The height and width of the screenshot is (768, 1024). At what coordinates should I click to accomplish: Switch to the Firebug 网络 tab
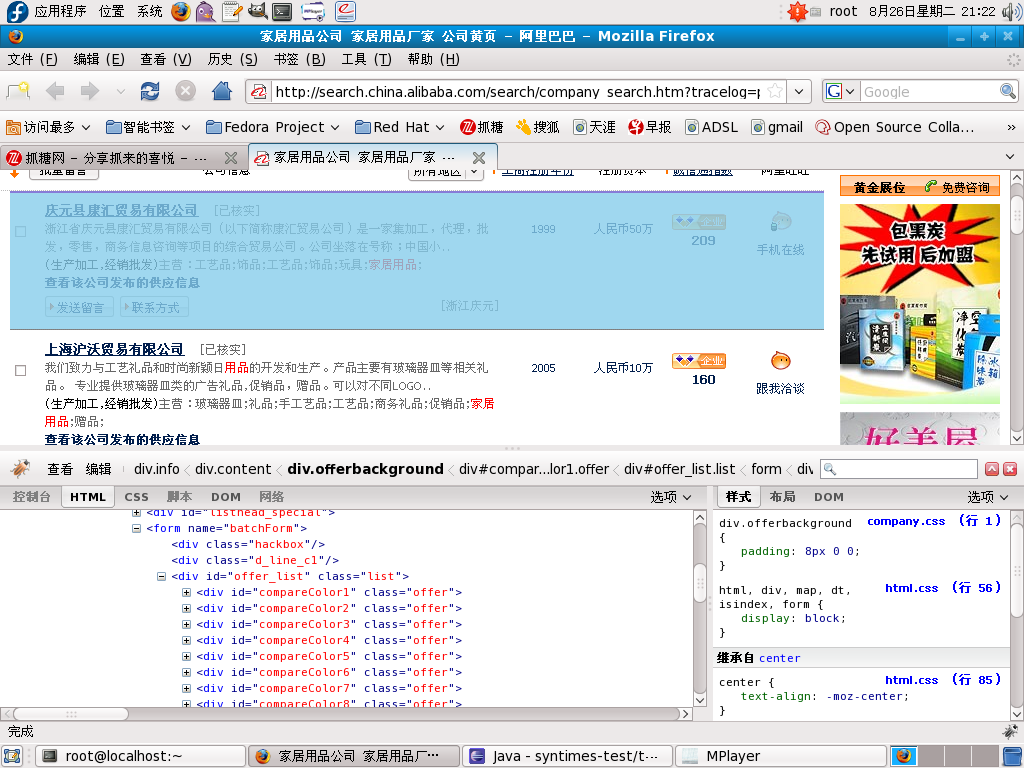point(271,497)
